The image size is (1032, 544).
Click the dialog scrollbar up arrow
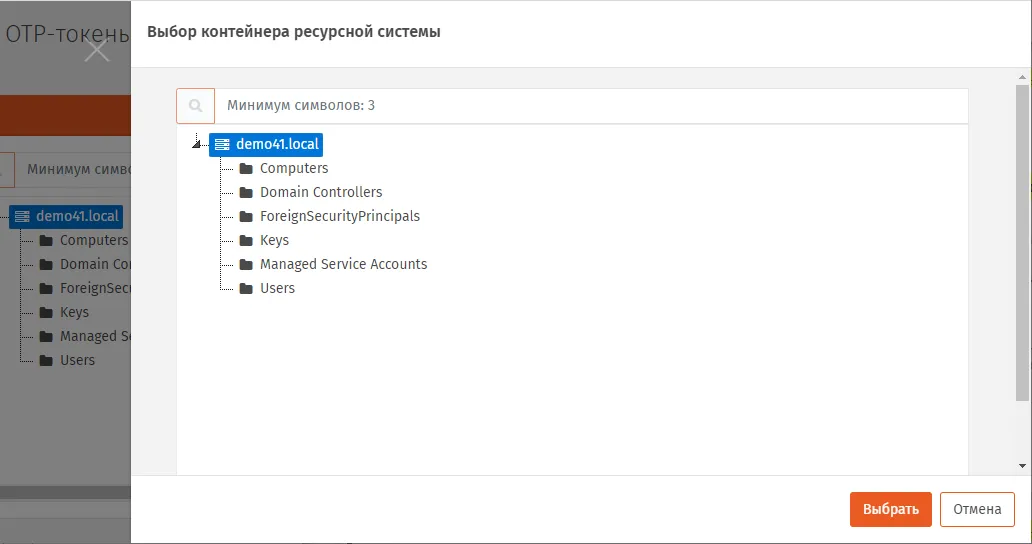point(1022,77)
